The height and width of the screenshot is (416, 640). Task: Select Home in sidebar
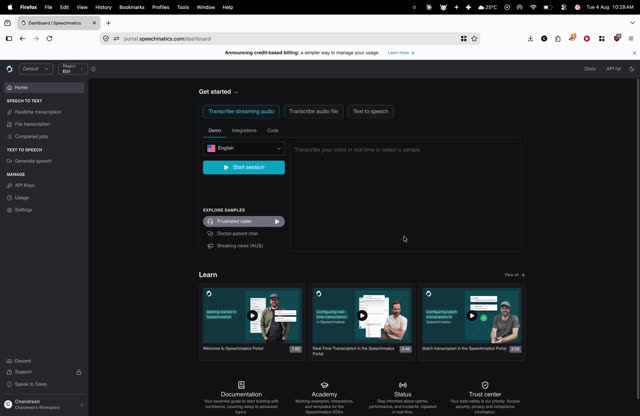44,87
